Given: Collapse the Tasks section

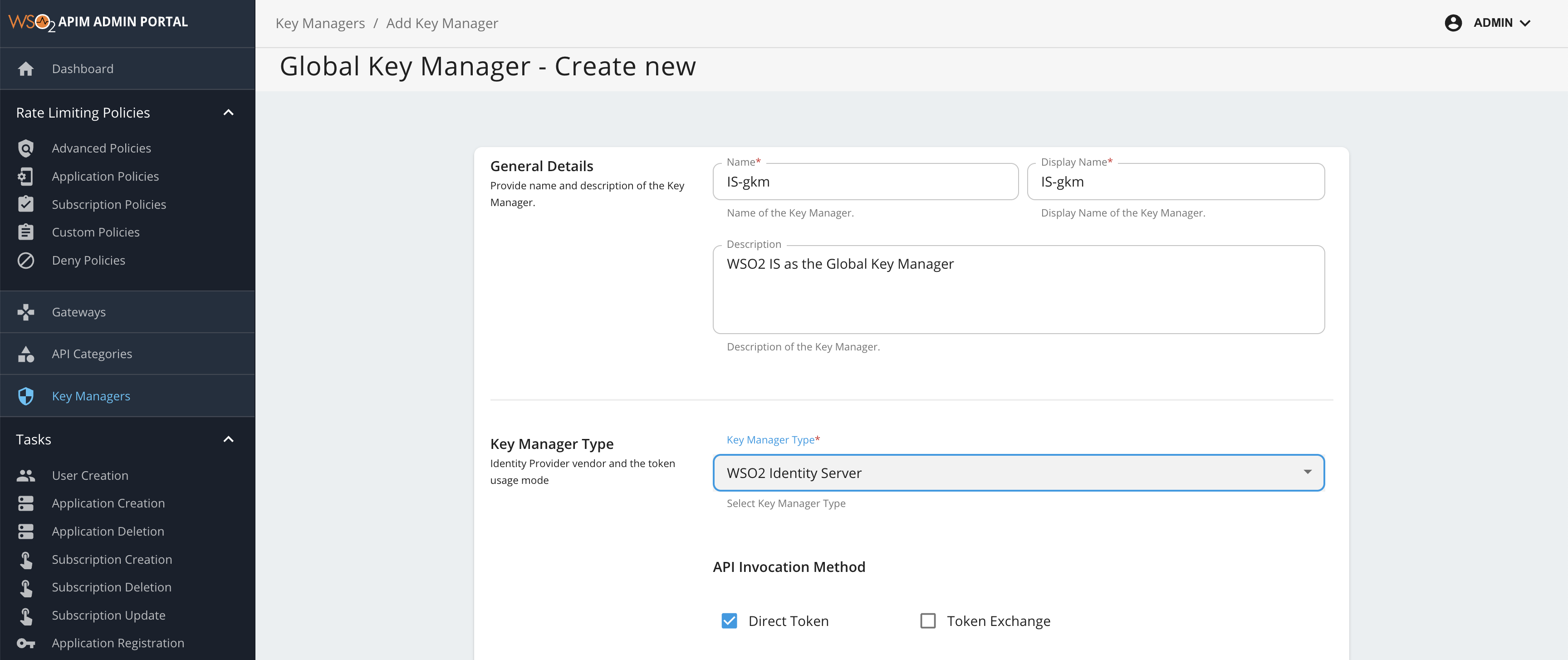Looking at the screenshot, I should click(x=228, y=438).
